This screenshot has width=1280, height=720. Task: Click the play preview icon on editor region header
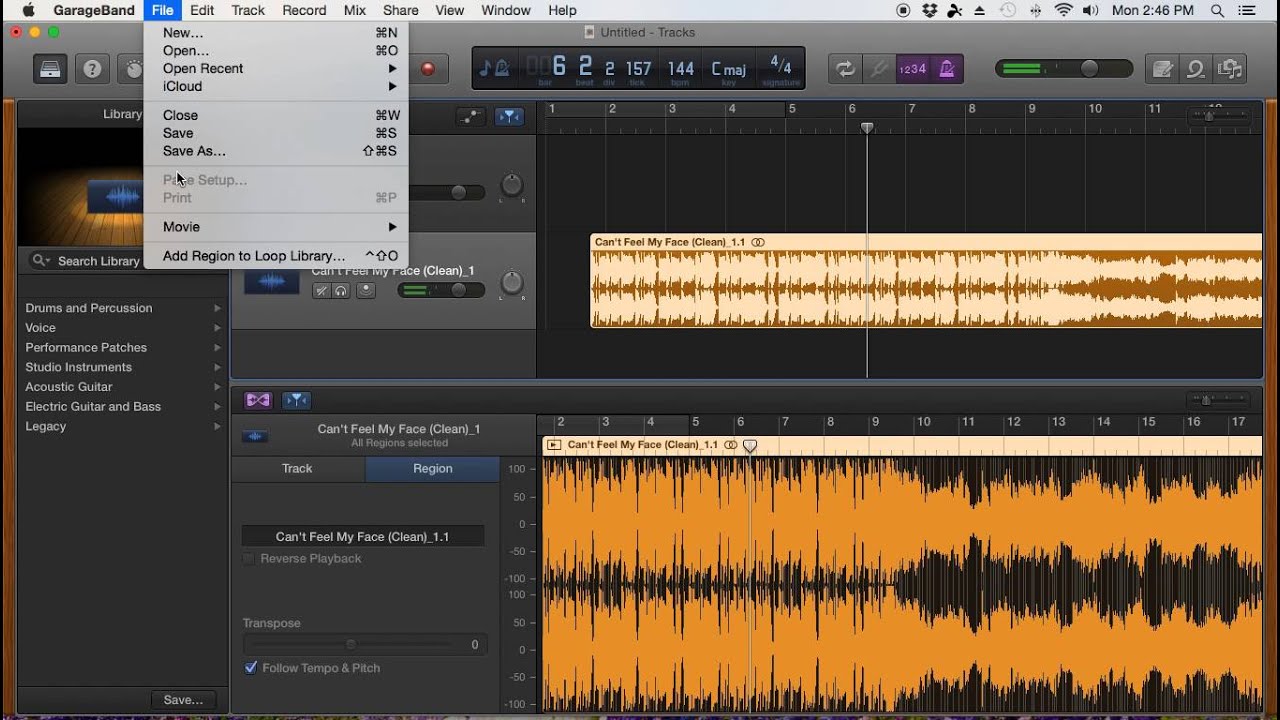(553, 445)
